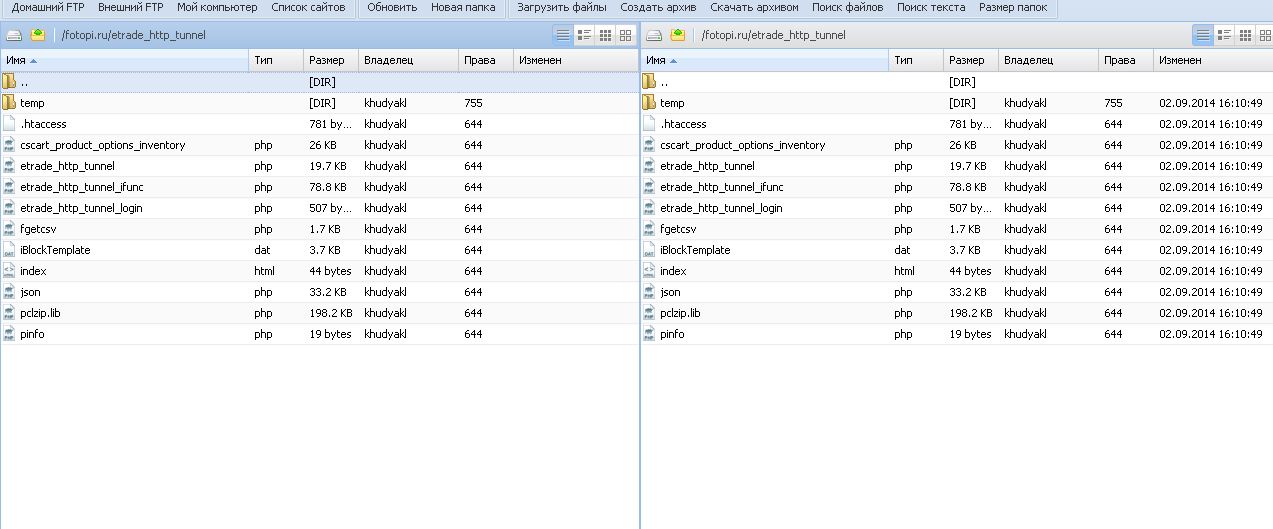Click the drive icon in the right pane
The image size is (1273, 529).
tap(654, 35)
